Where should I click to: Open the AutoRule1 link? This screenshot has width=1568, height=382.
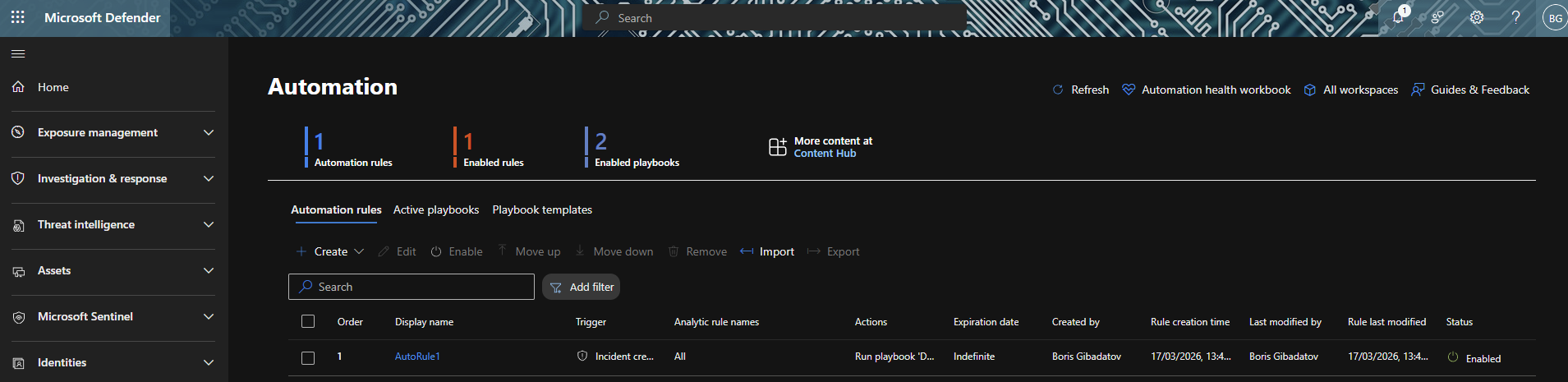click(417, 357)
